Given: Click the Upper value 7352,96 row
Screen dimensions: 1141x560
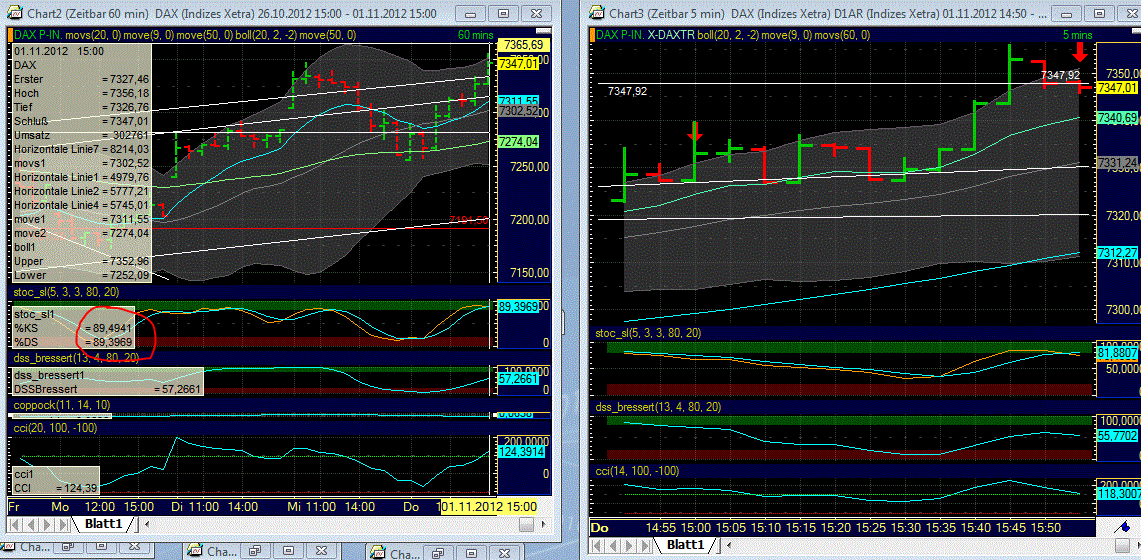Looking at the screenshot, I should tap(82, 261).
